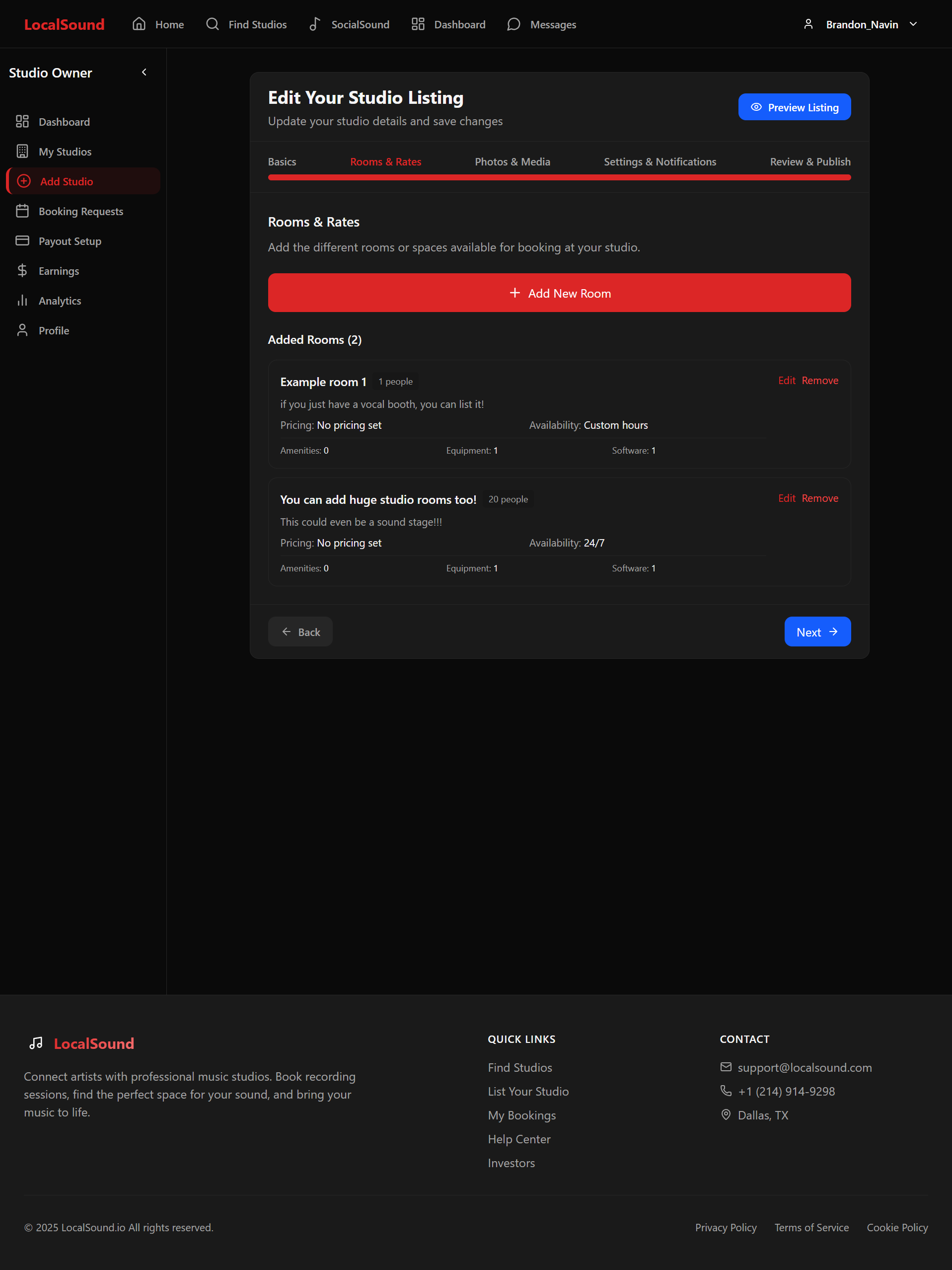Switch to the Basics tab
952x1270 pixels.
(282, 162)
